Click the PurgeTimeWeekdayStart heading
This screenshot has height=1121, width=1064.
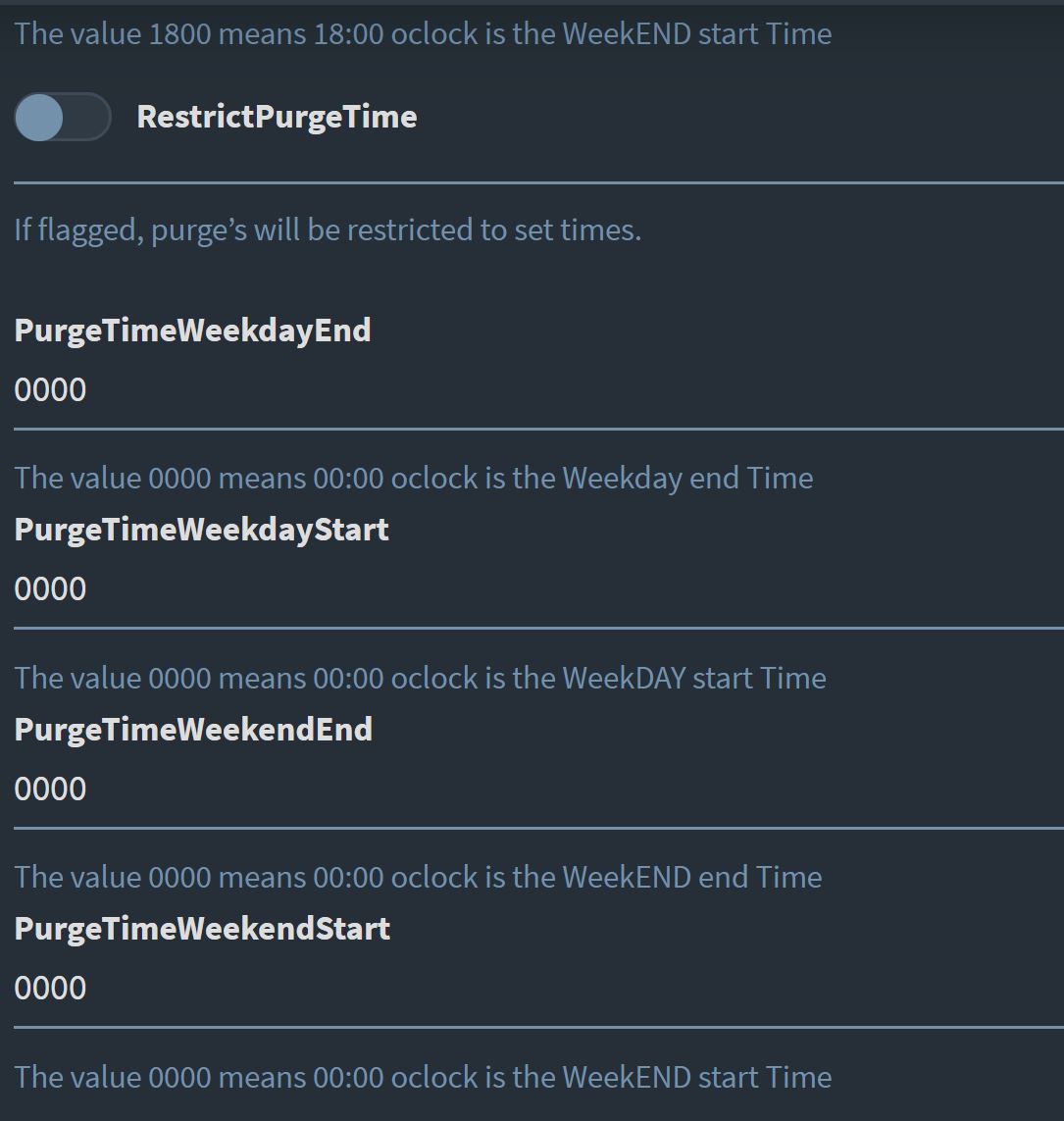(202, 531)
